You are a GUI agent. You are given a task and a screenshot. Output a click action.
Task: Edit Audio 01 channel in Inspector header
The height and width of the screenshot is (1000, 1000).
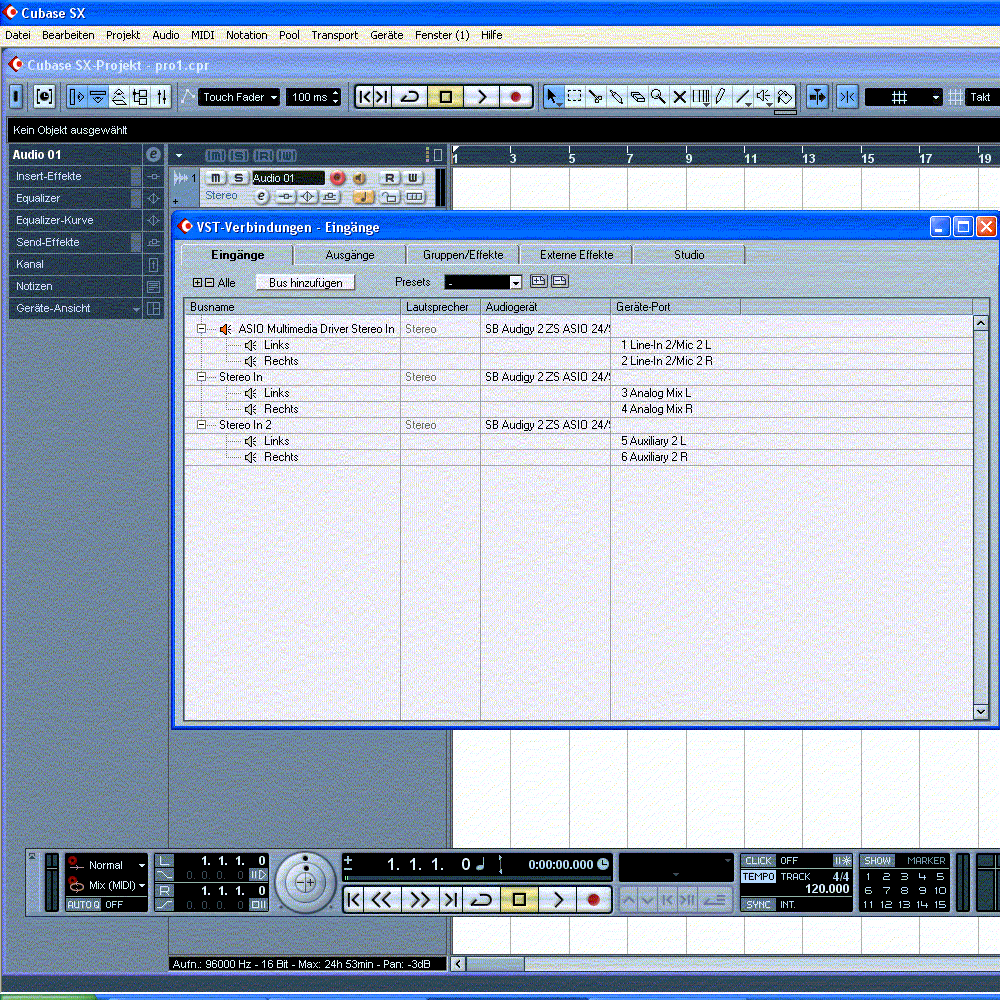pos(153,154)
